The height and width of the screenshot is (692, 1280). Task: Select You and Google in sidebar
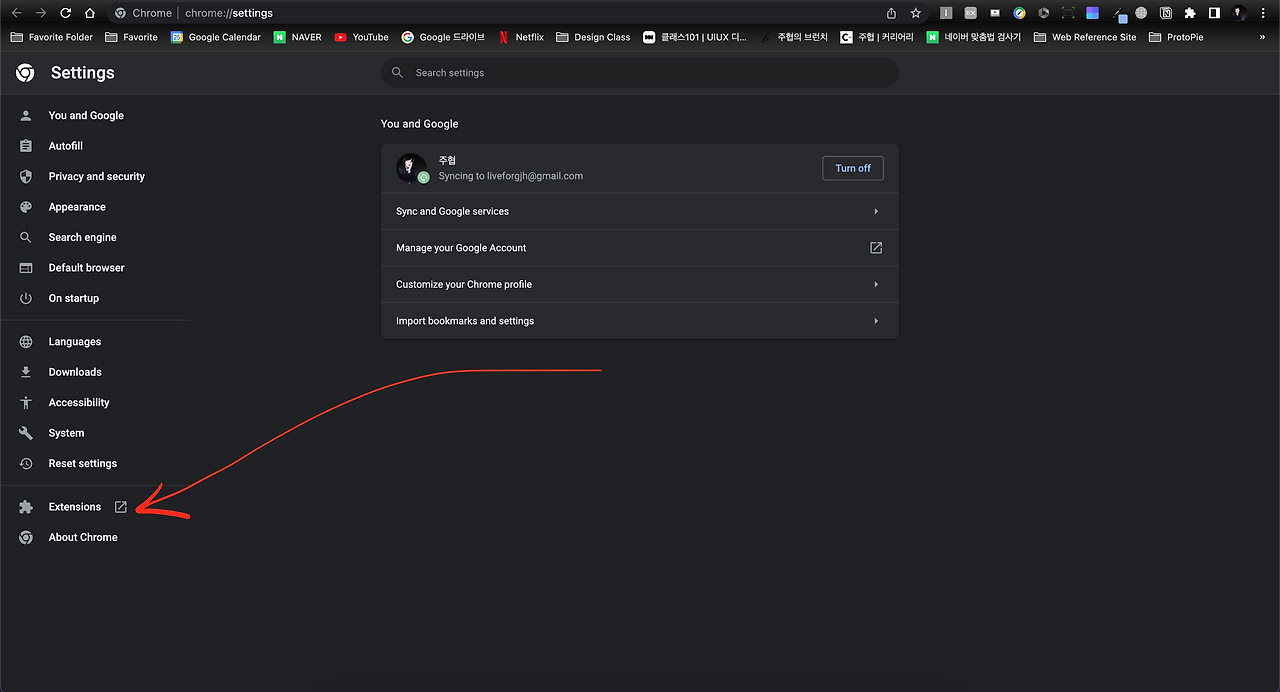coord(86,115)
